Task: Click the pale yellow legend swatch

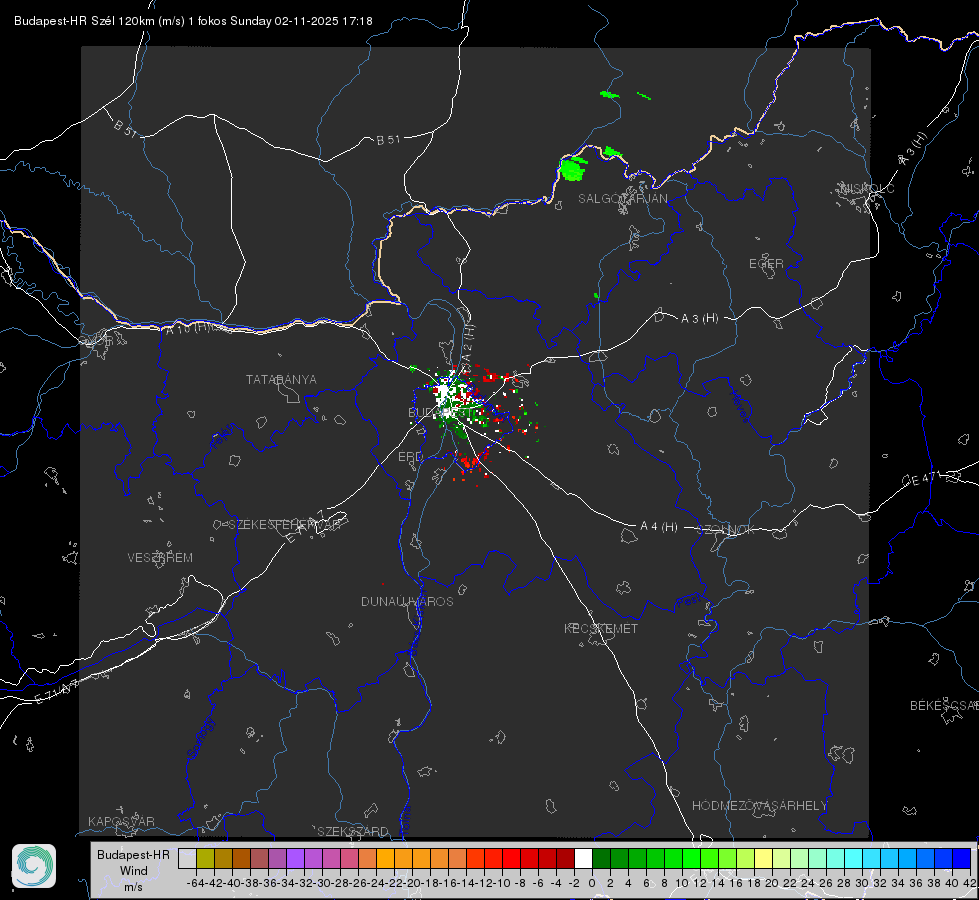Action: pyautogui.click(x=763, y=858)
